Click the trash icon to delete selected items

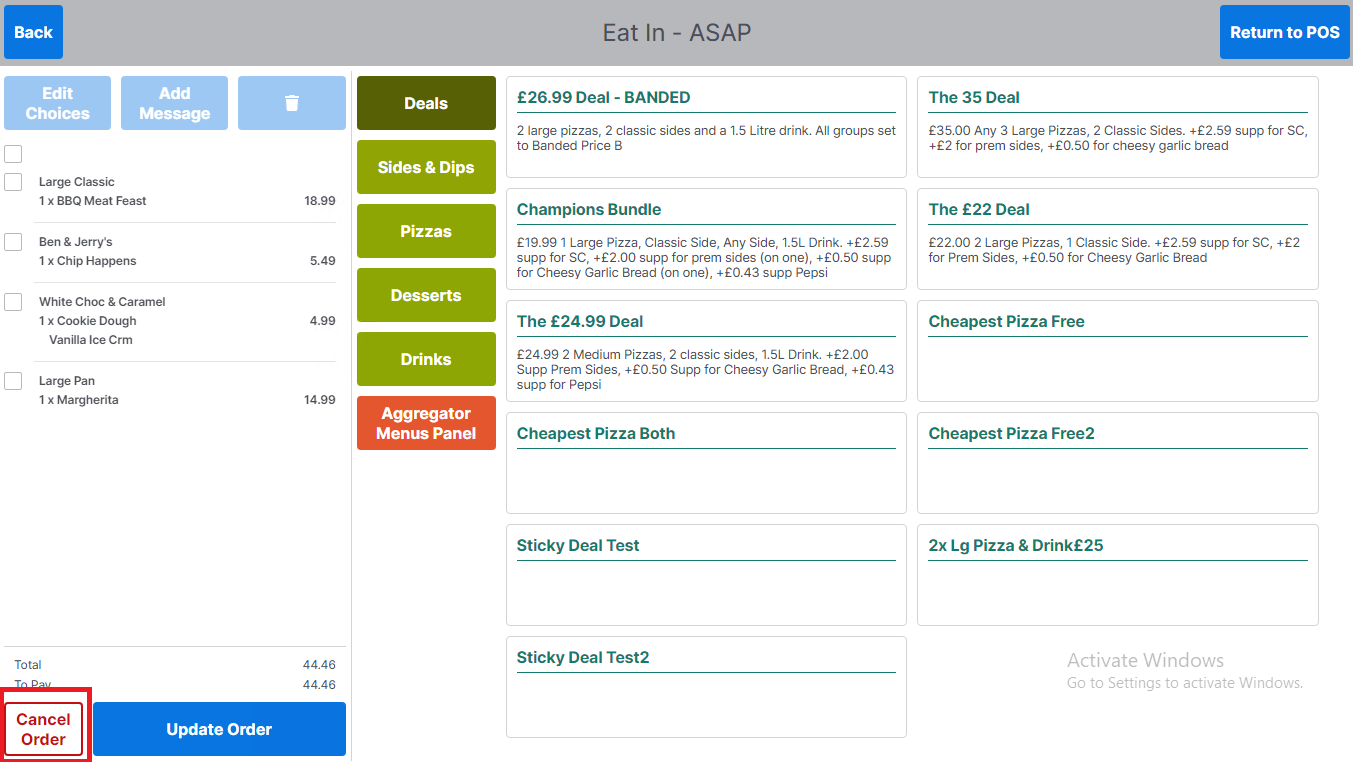tap(291, 102)
